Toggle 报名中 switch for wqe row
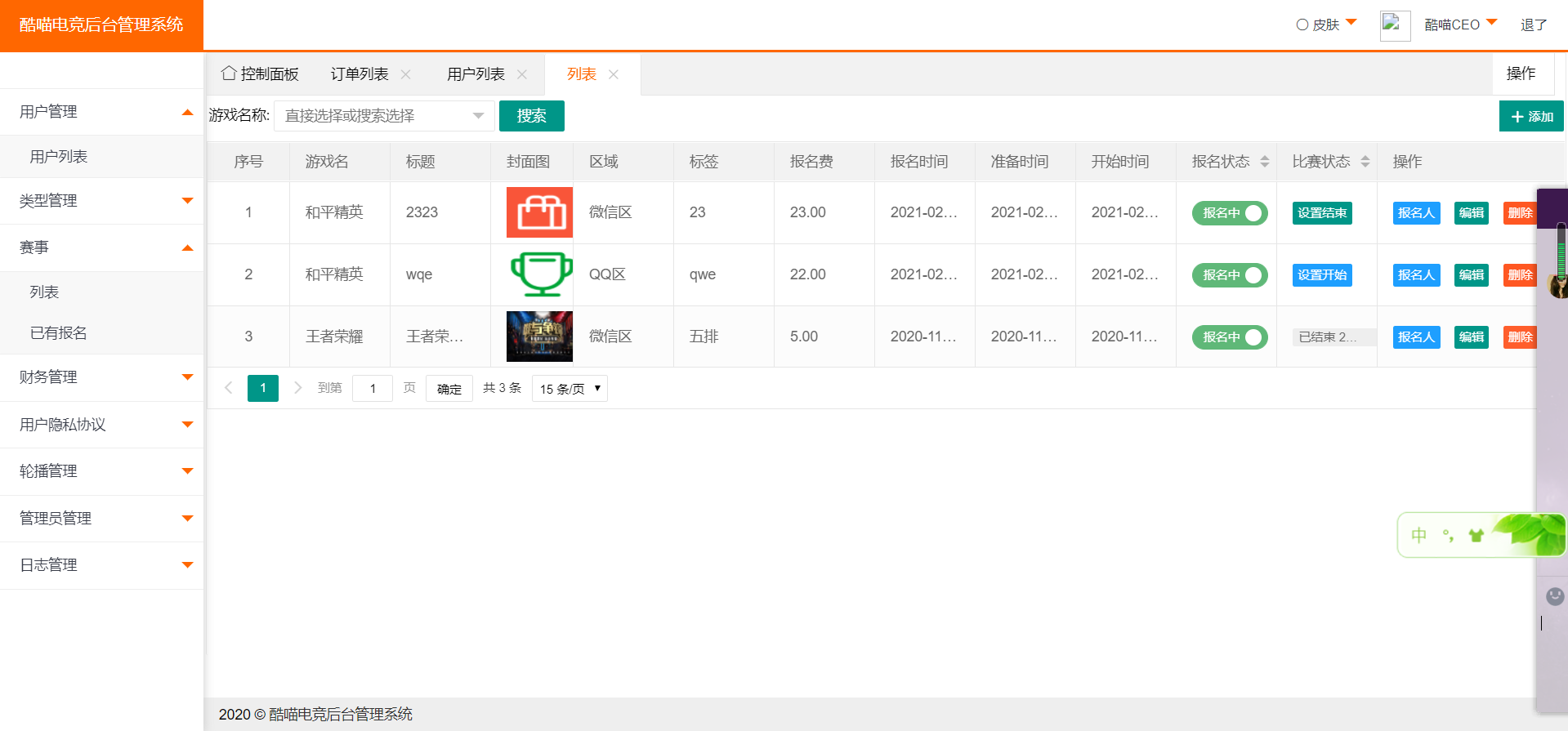The width and height of the screenshot is (1568, 731). [1230, 275]
